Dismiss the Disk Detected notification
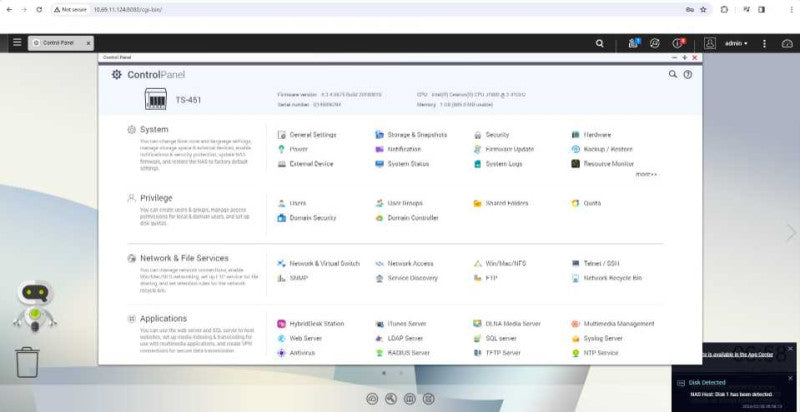This screenshot has width=800, height=412. tap(790, 378)
